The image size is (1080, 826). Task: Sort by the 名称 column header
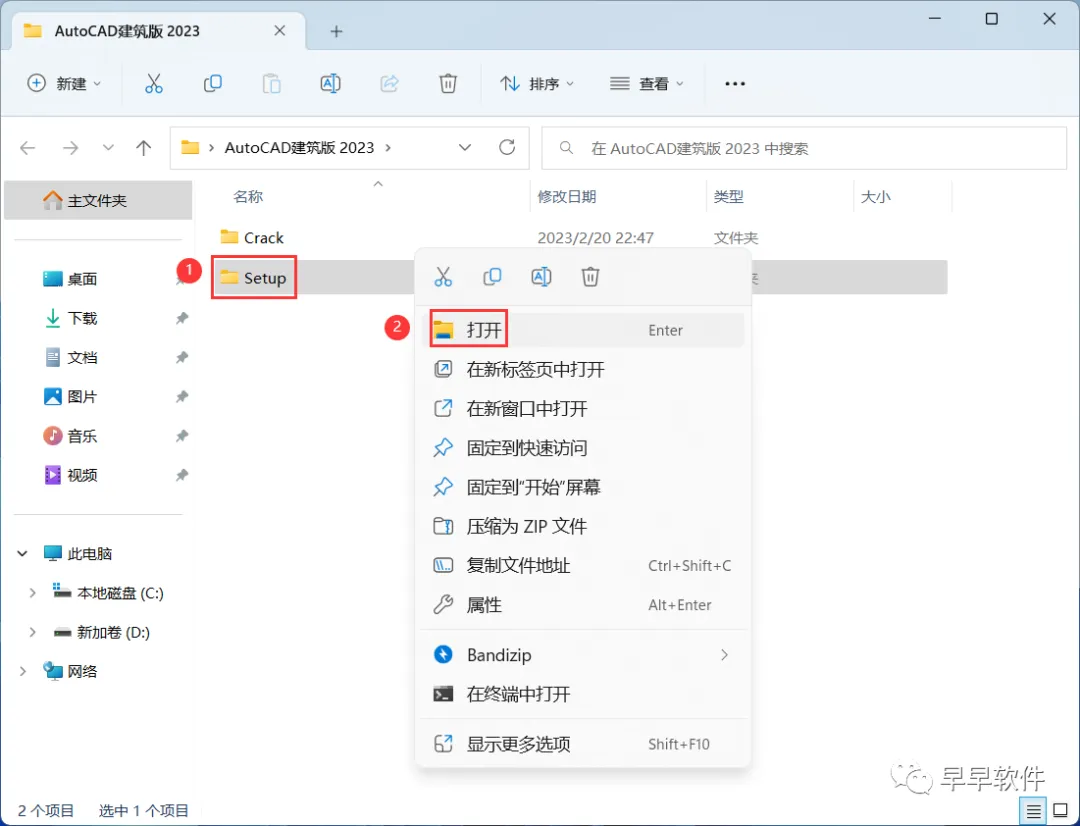248,196
